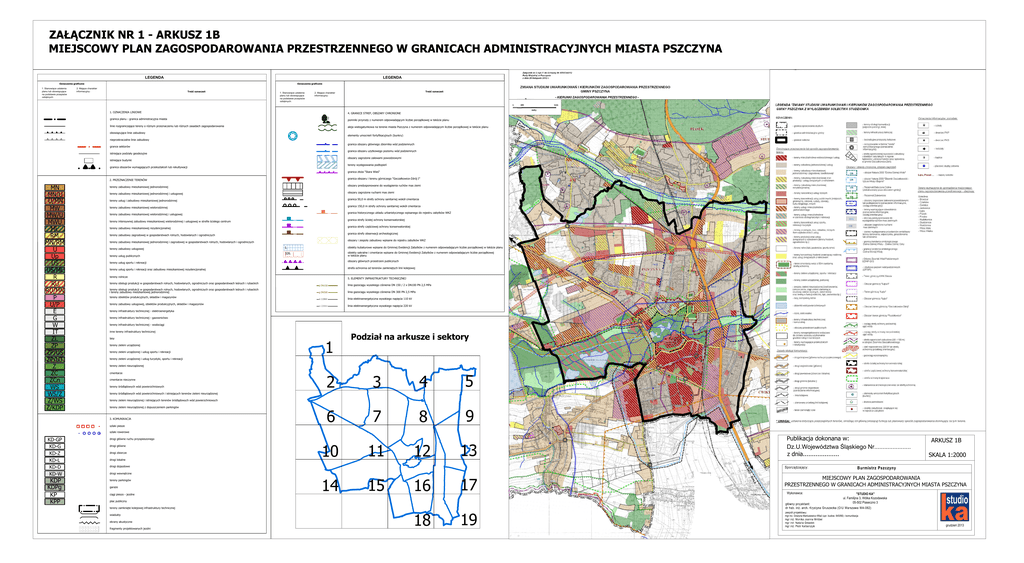
Task: Click the KD-Z road legend symbol
Action: point(54,454)
